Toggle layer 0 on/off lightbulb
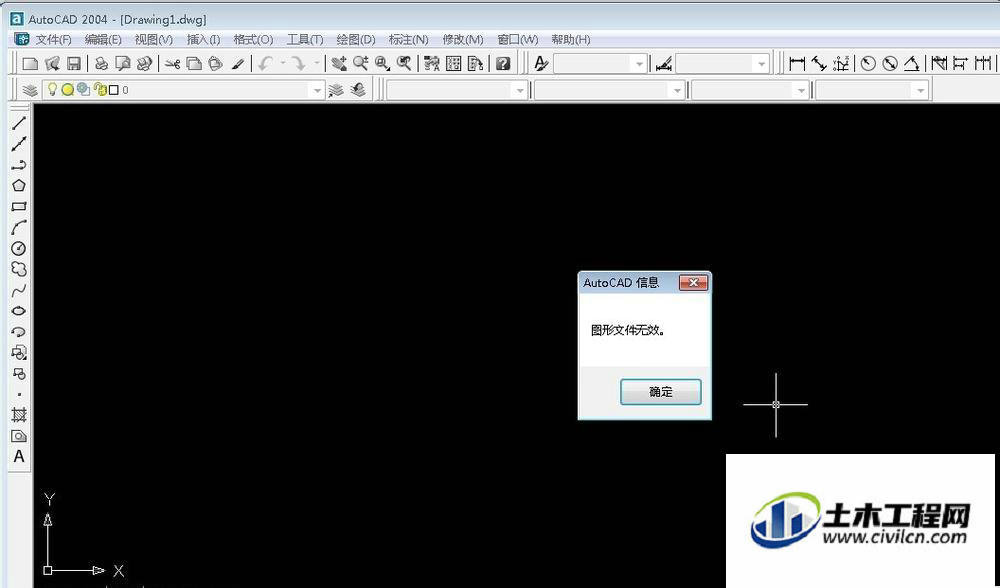The height and width of the screenshot is (588, 1000). 52,89
